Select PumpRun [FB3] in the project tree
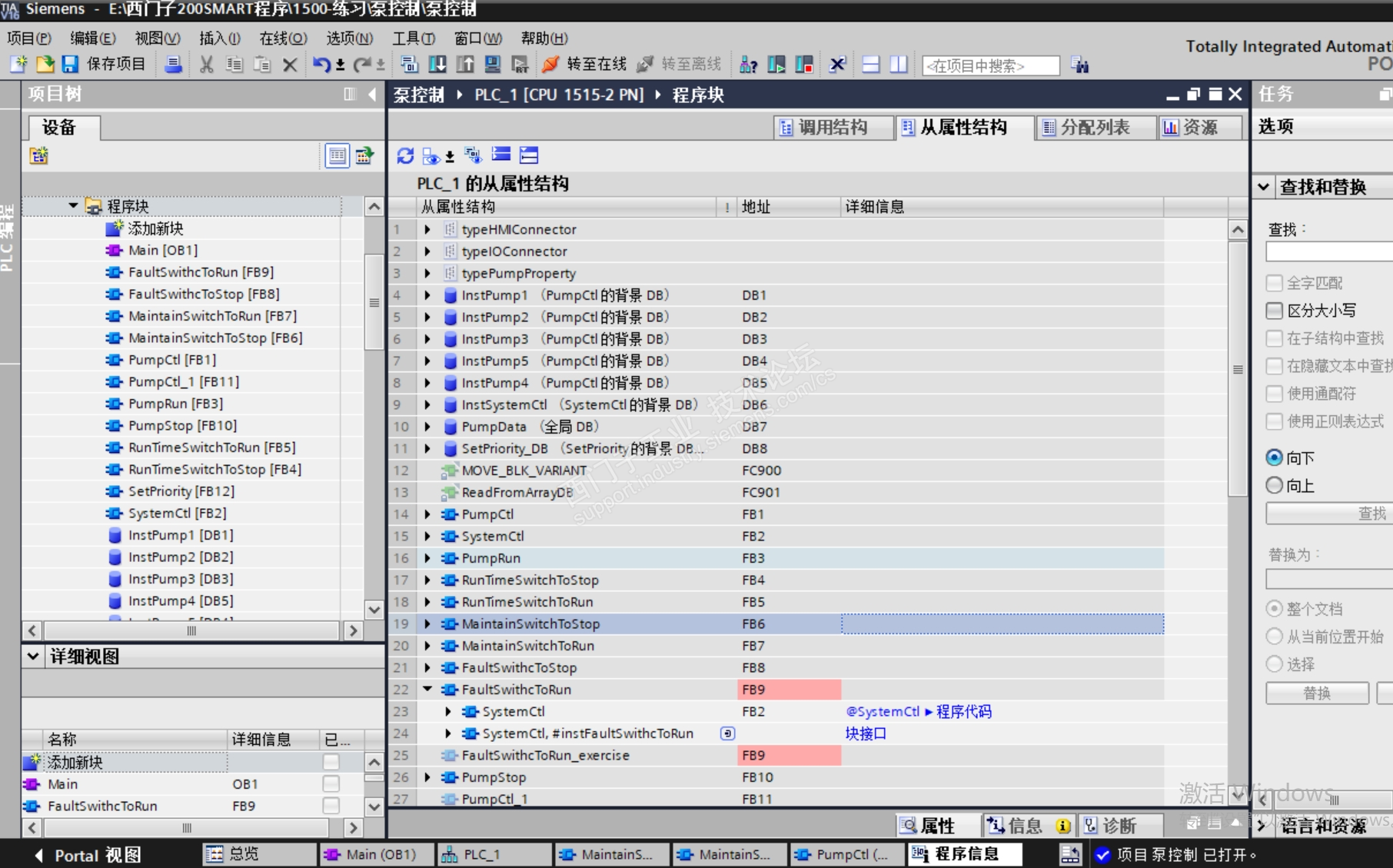Image resolution: width=1393 pixels, height=868 pixels. coord(175,404)
